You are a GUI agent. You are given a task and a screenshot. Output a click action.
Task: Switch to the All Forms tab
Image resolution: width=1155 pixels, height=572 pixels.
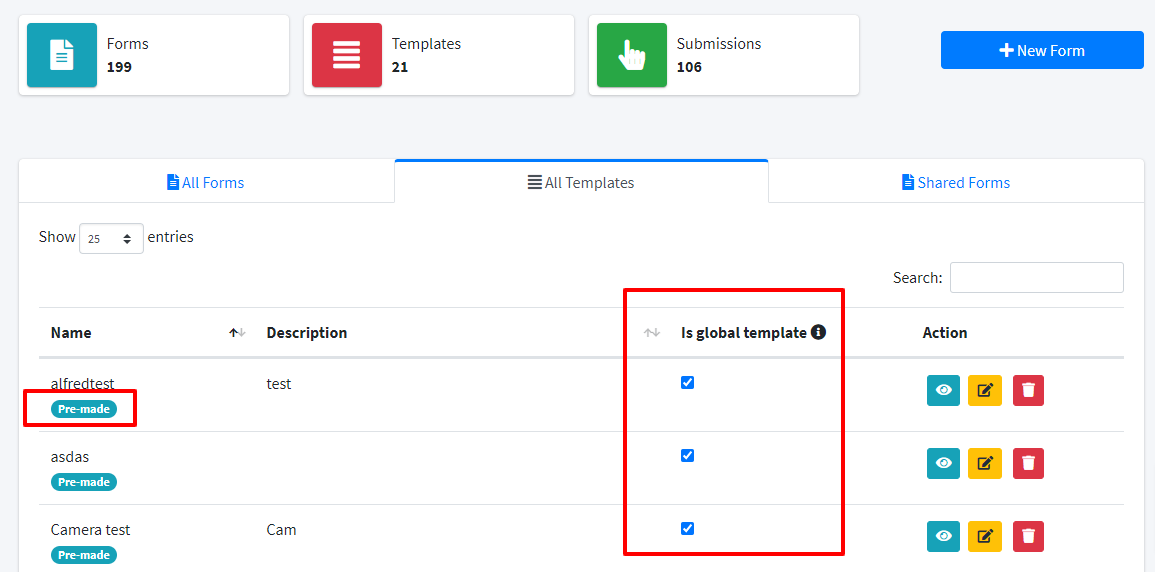tap(206, 183)
